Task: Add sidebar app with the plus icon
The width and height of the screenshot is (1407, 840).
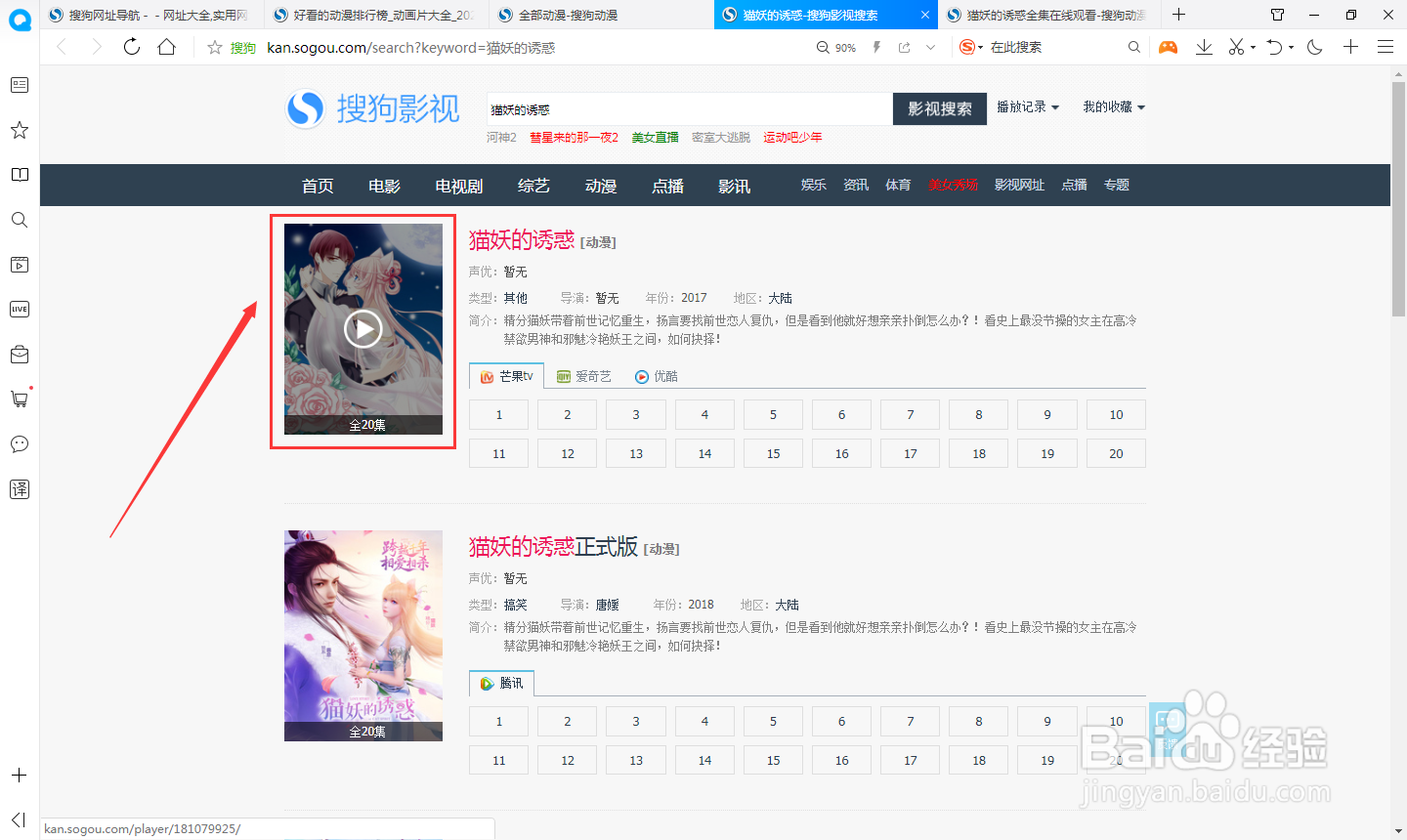Action: tap(20, 776)
